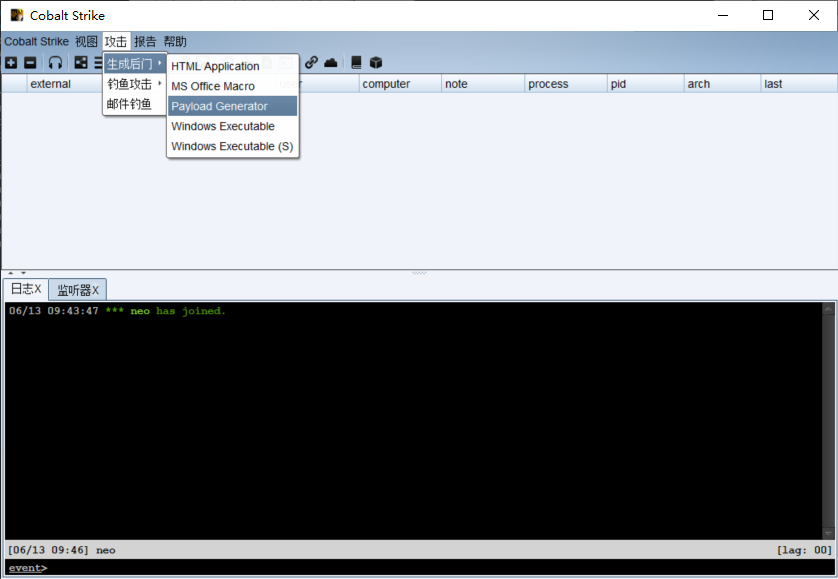Close the 日志 tab with its X
Image resolution: width=838 pixels, height=579 pixels.
37,289
